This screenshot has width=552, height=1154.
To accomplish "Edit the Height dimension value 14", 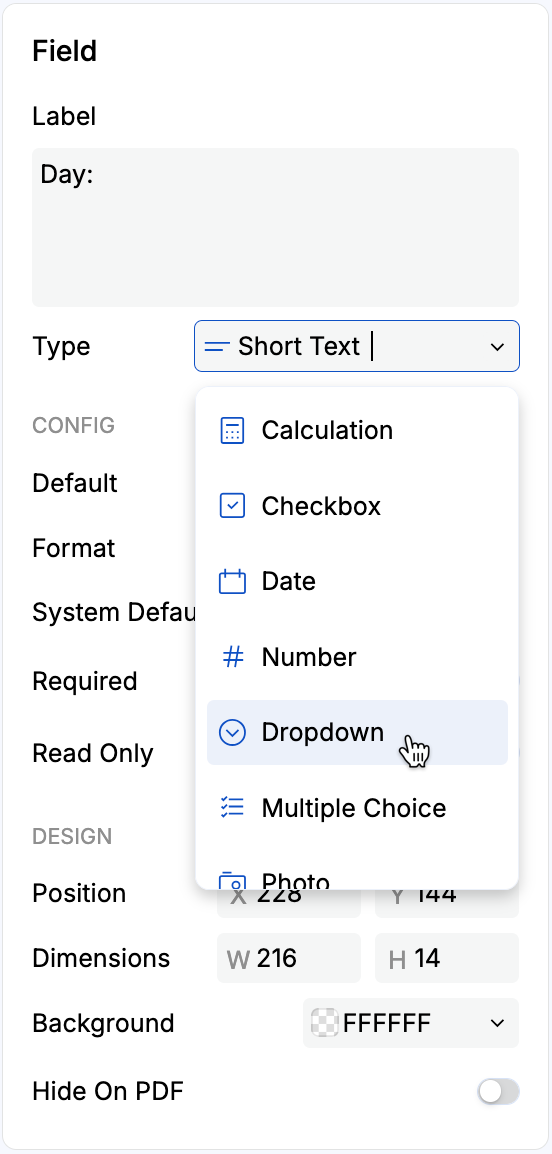I will click(x=447, y=958).
